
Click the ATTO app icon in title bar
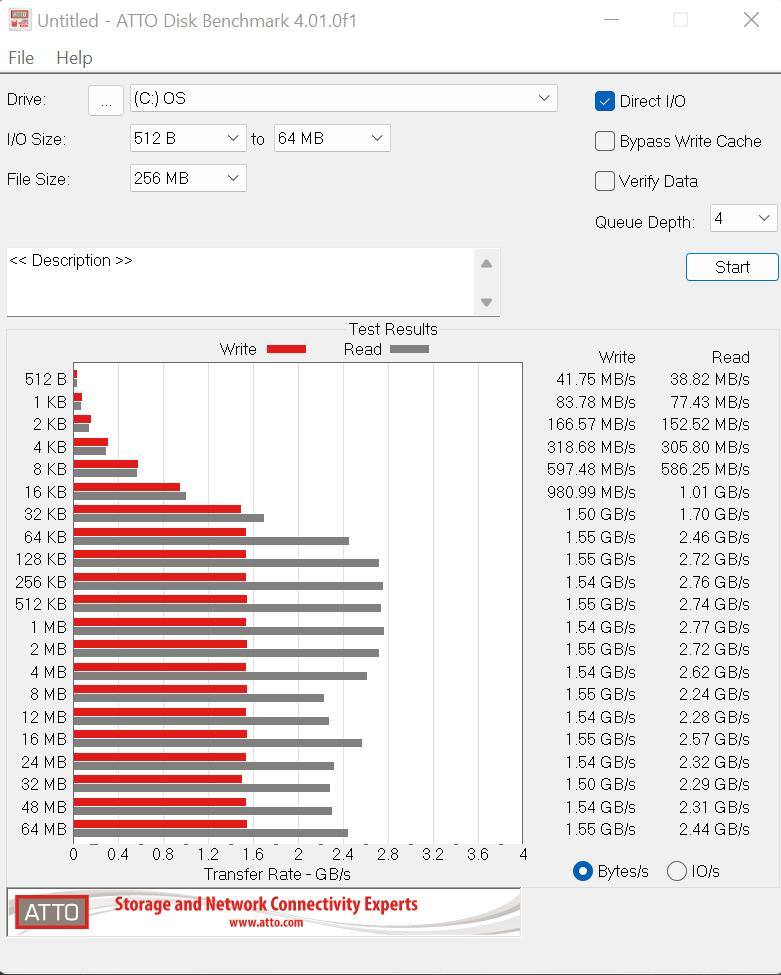(19, 20)
